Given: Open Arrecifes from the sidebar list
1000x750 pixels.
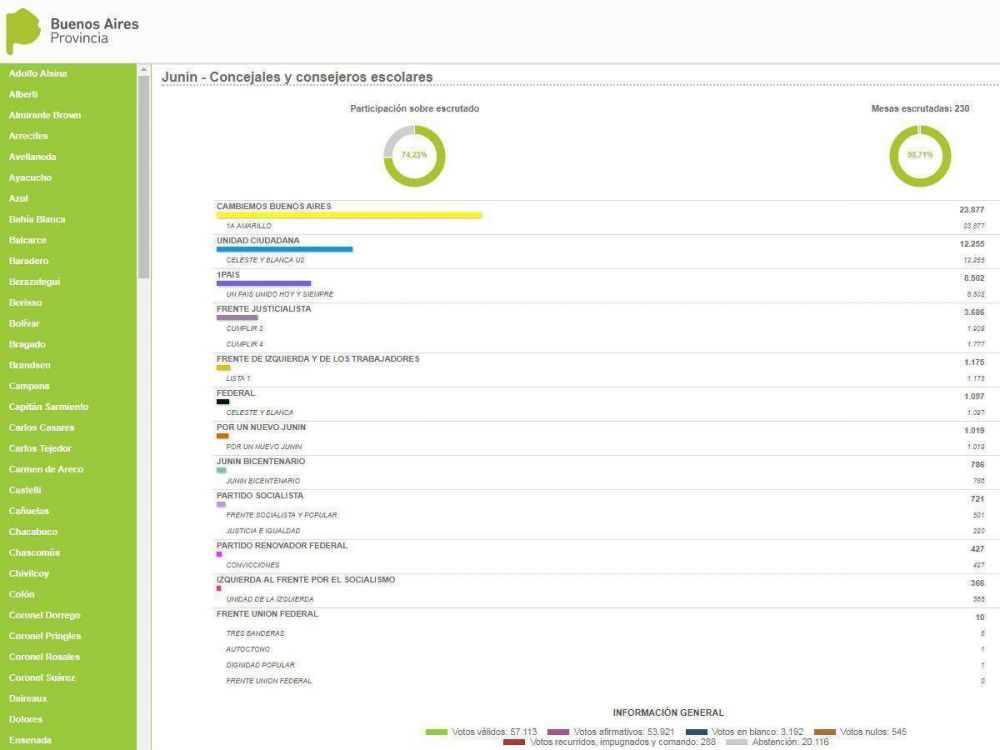Looking at the screenshot, I should (x=28, y=136).
